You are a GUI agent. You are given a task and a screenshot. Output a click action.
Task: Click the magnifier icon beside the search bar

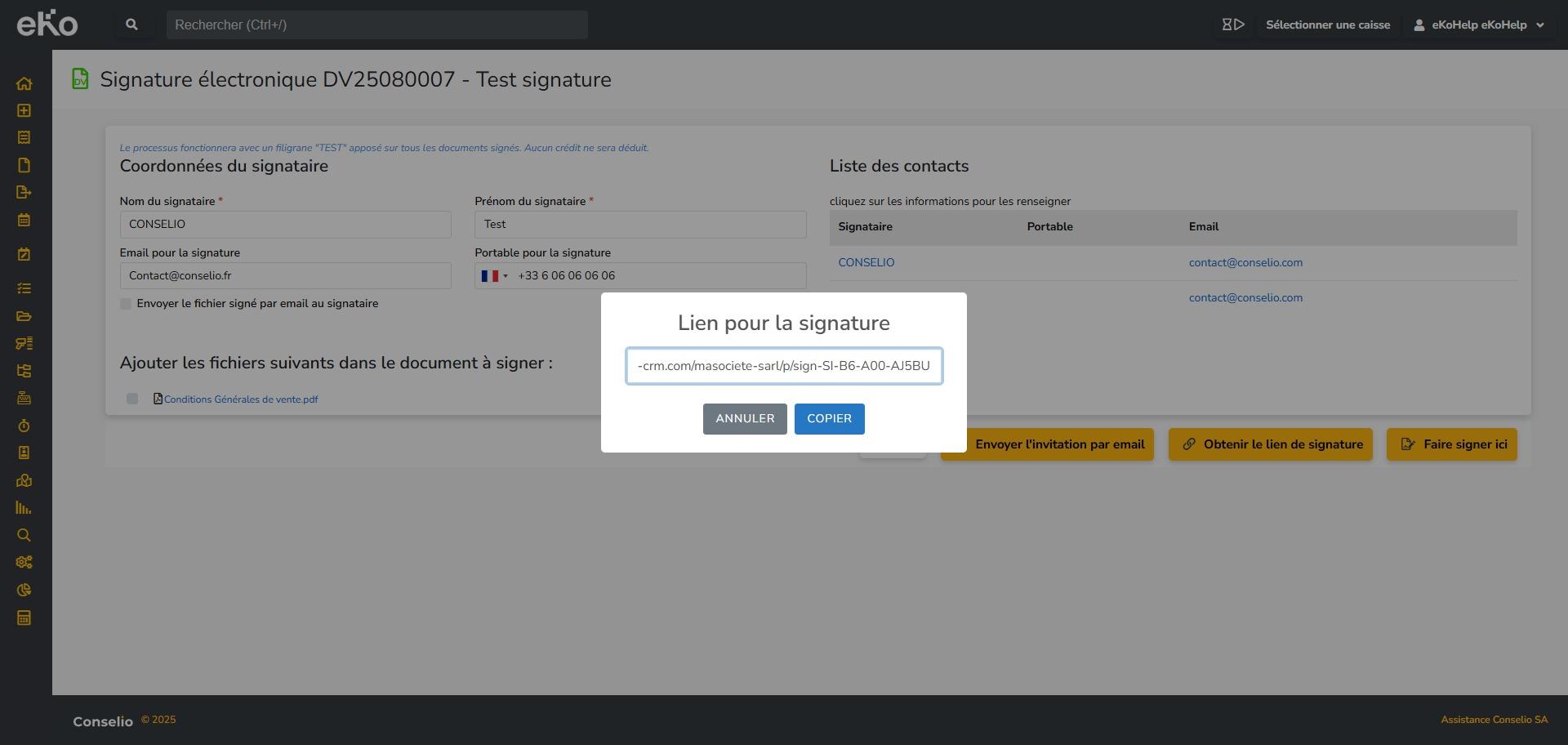tap(131, 25)
